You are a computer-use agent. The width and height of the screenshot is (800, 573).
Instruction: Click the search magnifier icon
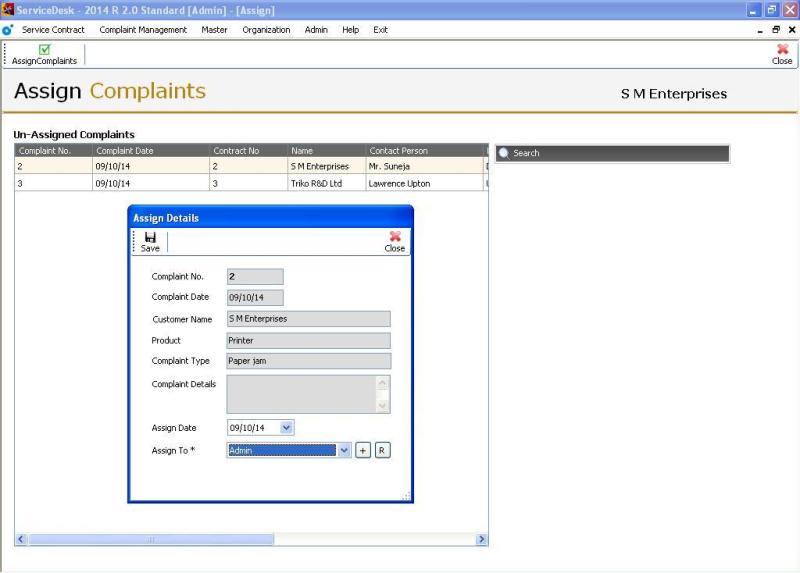(504, 153)
